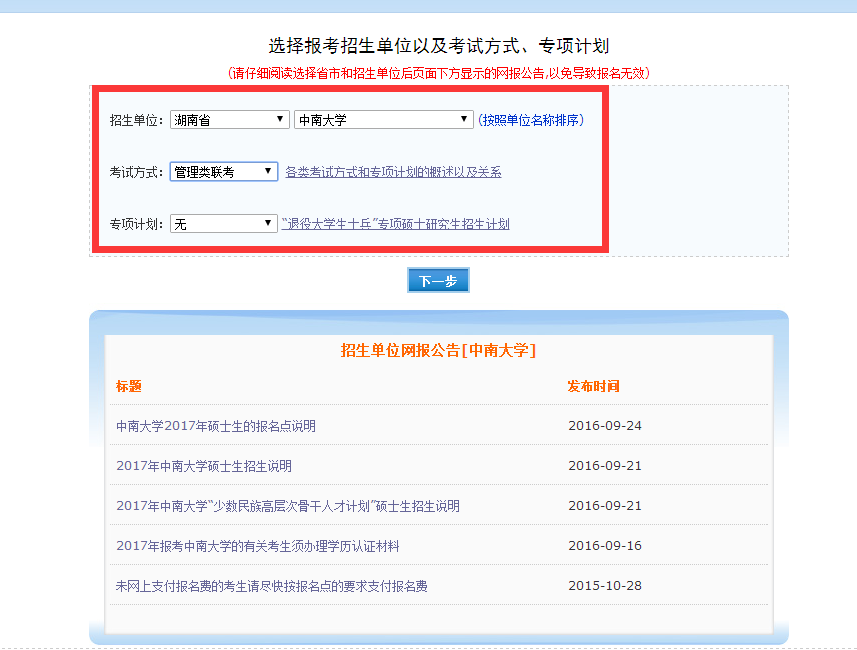Click the 发布时间 column header

pos(594,386)
